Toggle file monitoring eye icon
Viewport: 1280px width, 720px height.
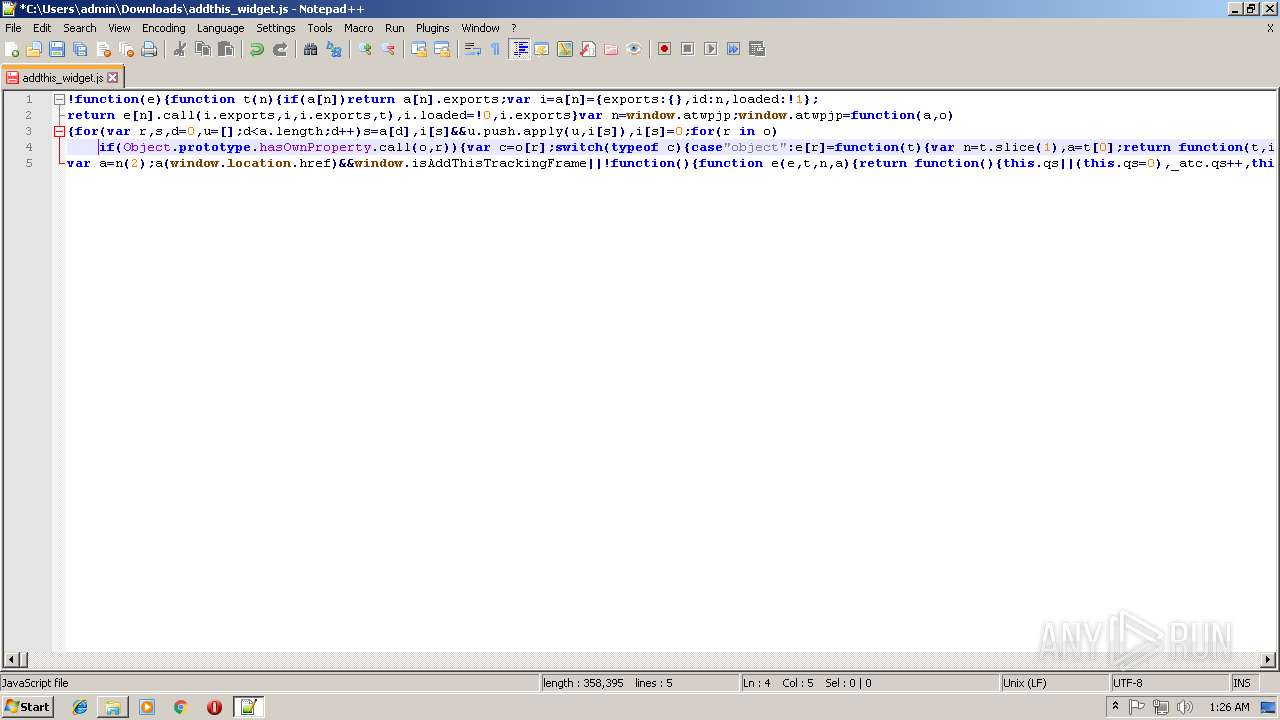634,49
